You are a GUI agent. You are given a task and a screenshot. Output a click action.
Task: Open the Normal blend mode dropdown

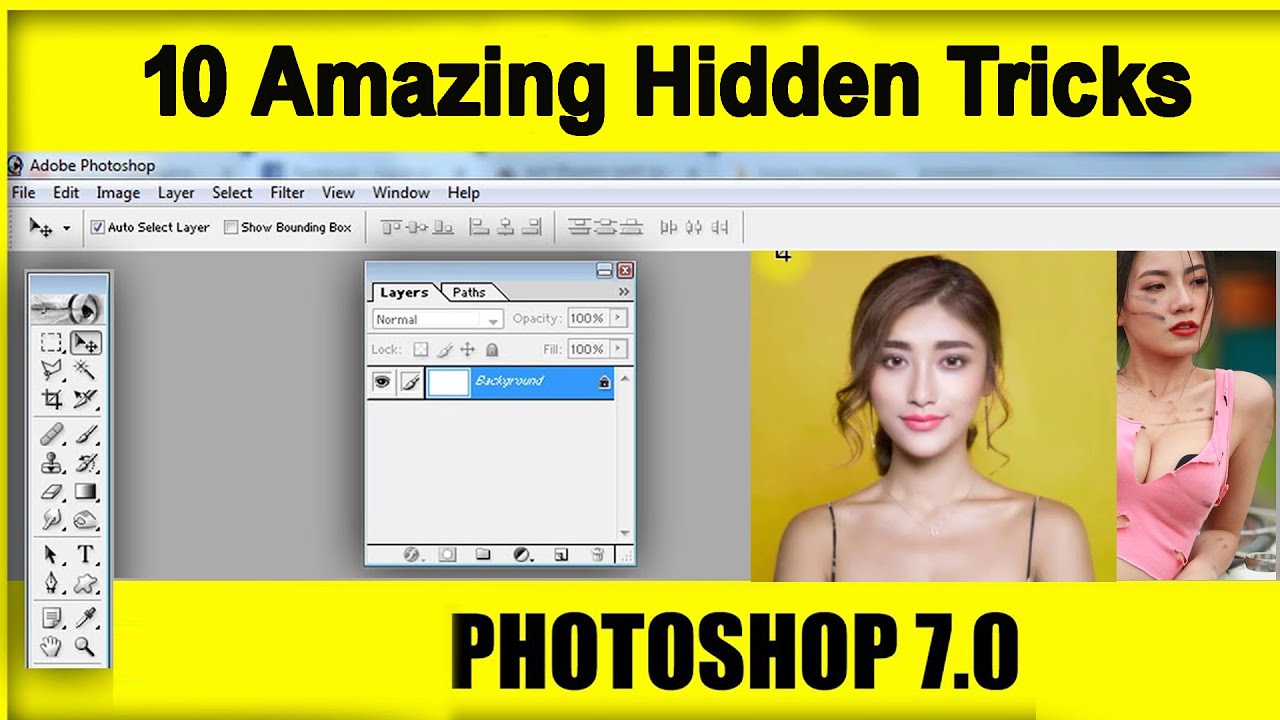pyautogui.click(x=437, y=319)
